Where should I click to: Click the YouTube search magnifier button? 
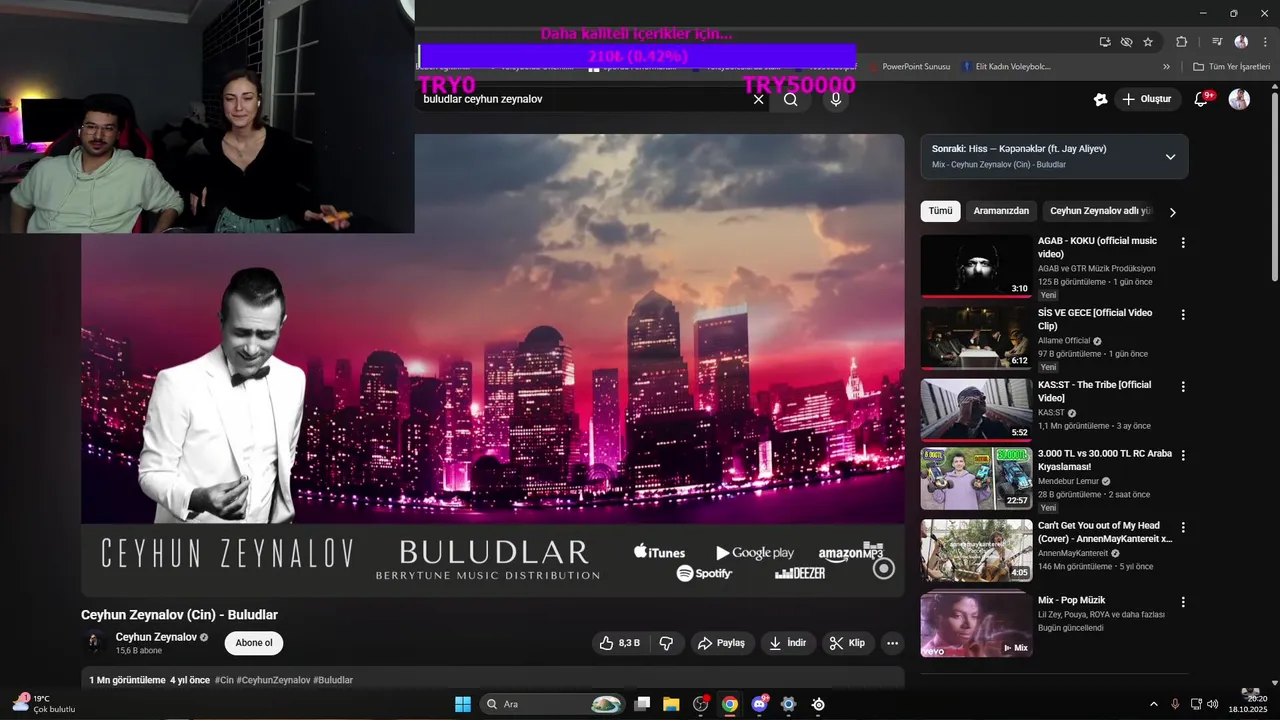(791, 99)
